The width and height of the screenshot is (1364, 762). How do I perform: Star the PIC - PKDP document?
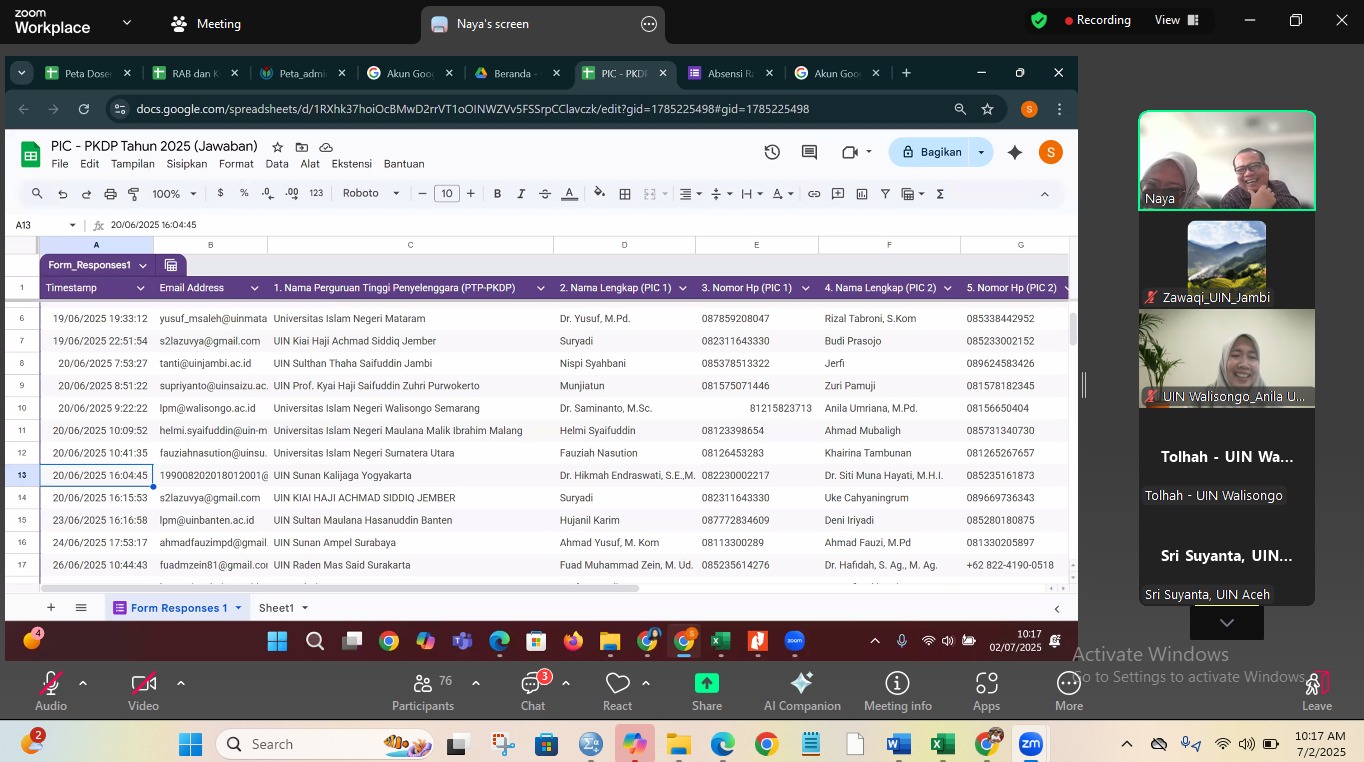pos(278,147)
